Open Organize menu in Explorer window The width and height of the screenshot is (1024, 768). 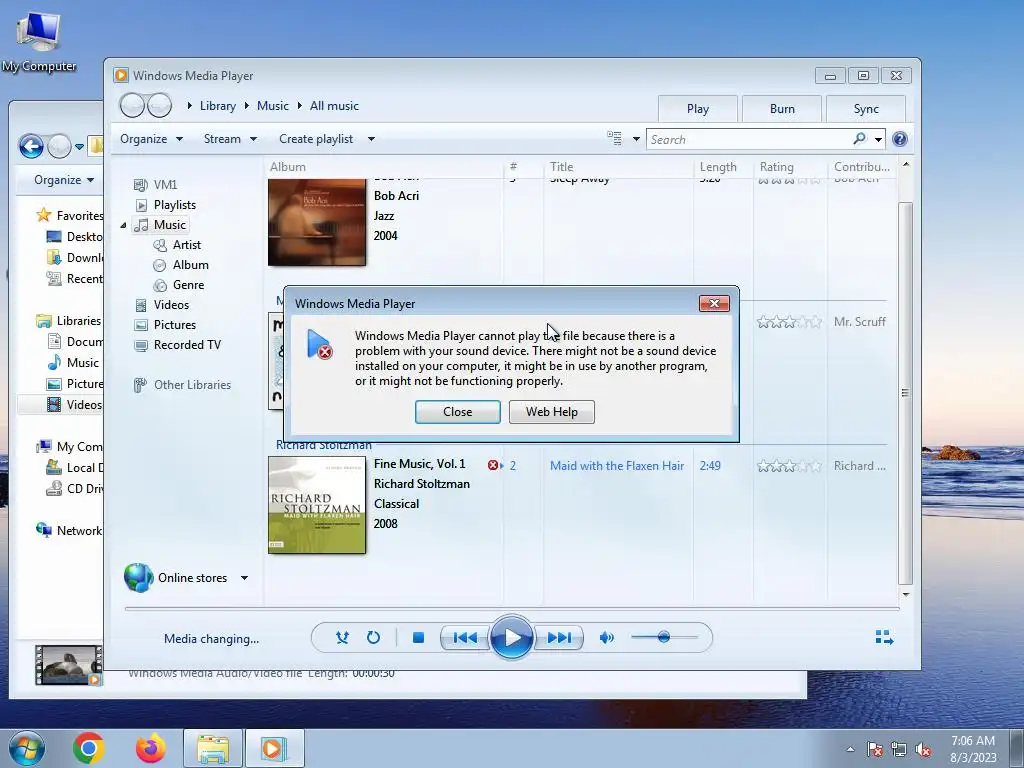[x=63, y=180]
